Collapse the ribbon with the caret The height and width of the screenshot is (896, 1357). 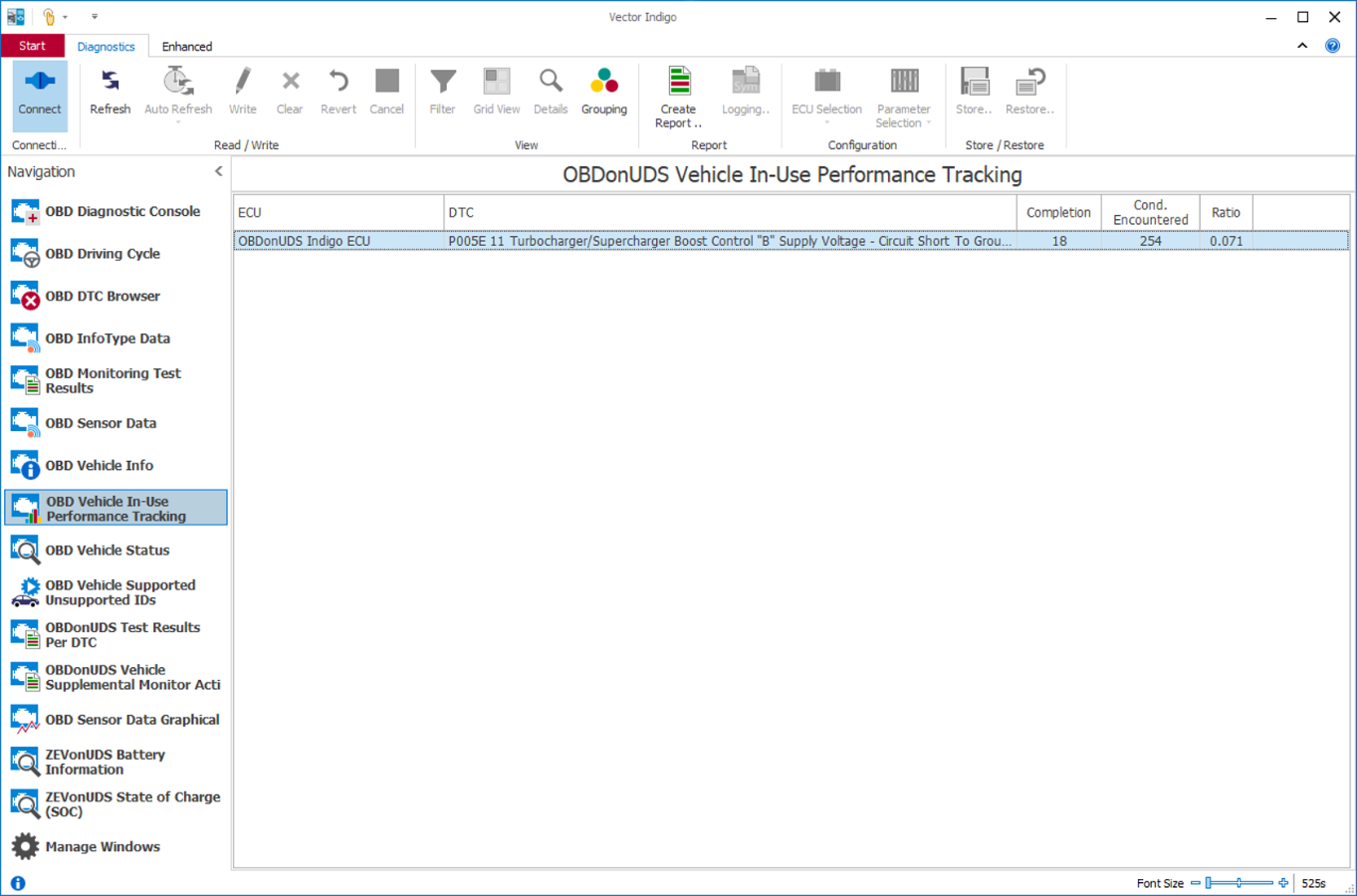[1302, 46]
